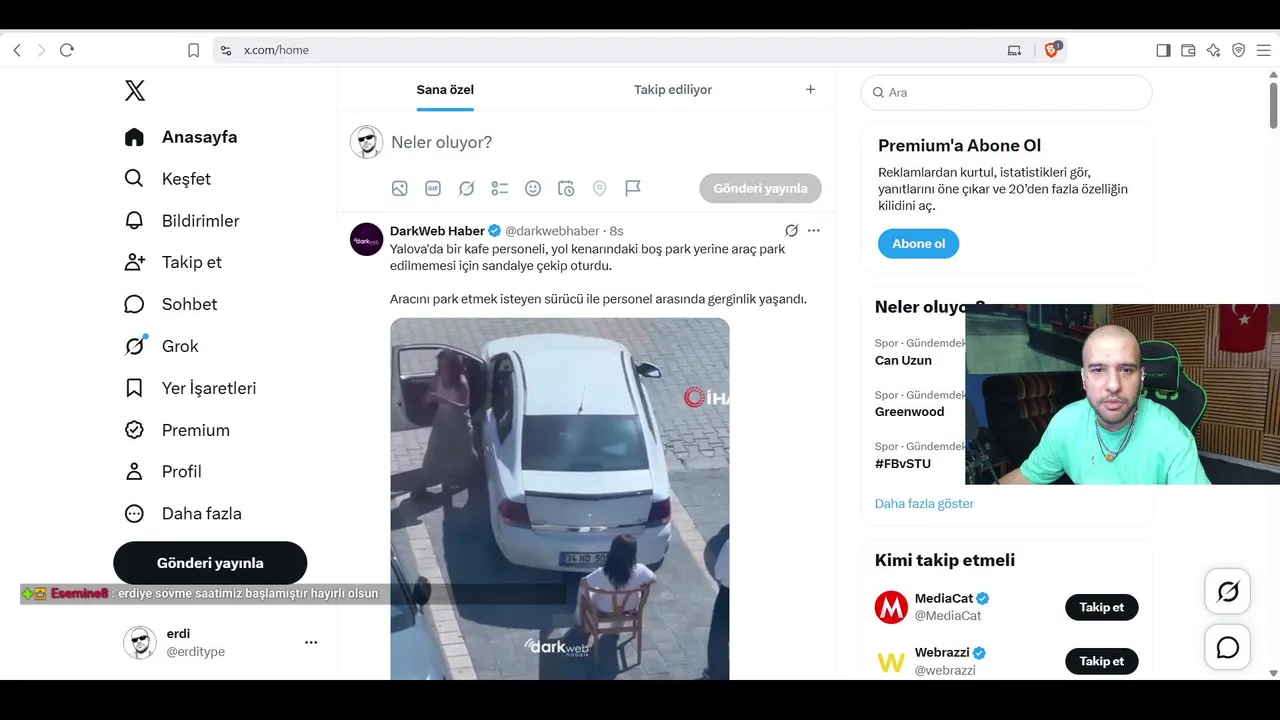The image size is (1280, 720).
Task: Click the sidebar Gönderi yayınla button
Action: point(210,563)
